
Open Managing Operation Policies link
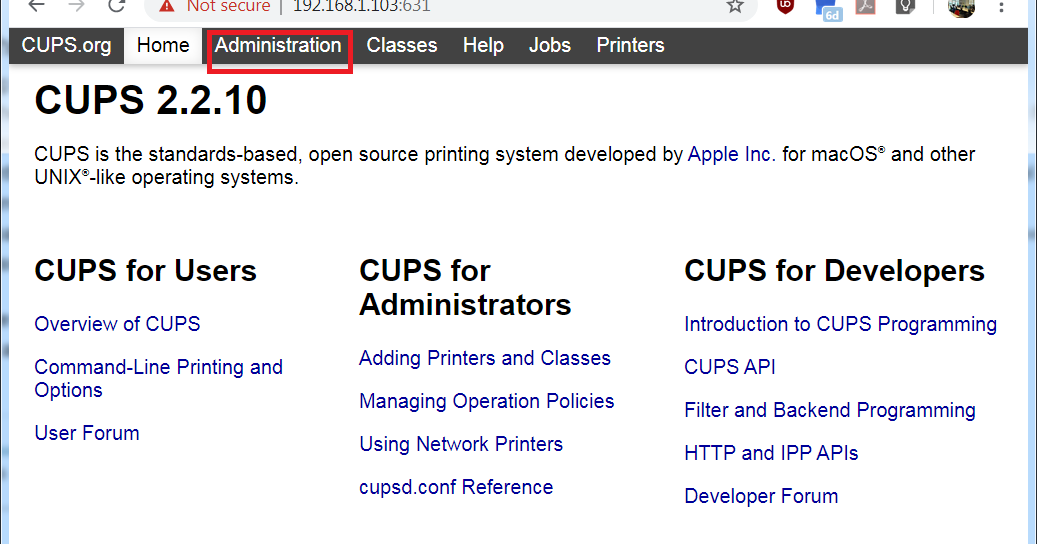[487, 401]
